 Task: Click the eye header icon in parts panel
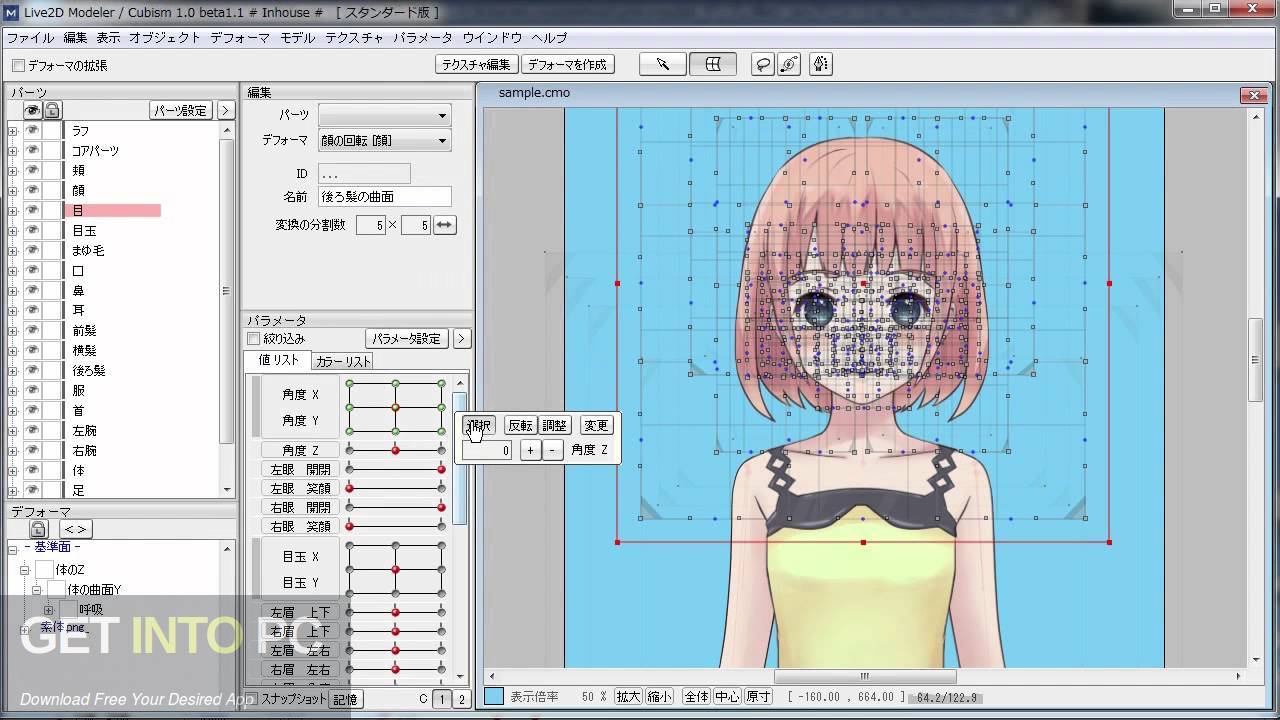tap(32, 111)
